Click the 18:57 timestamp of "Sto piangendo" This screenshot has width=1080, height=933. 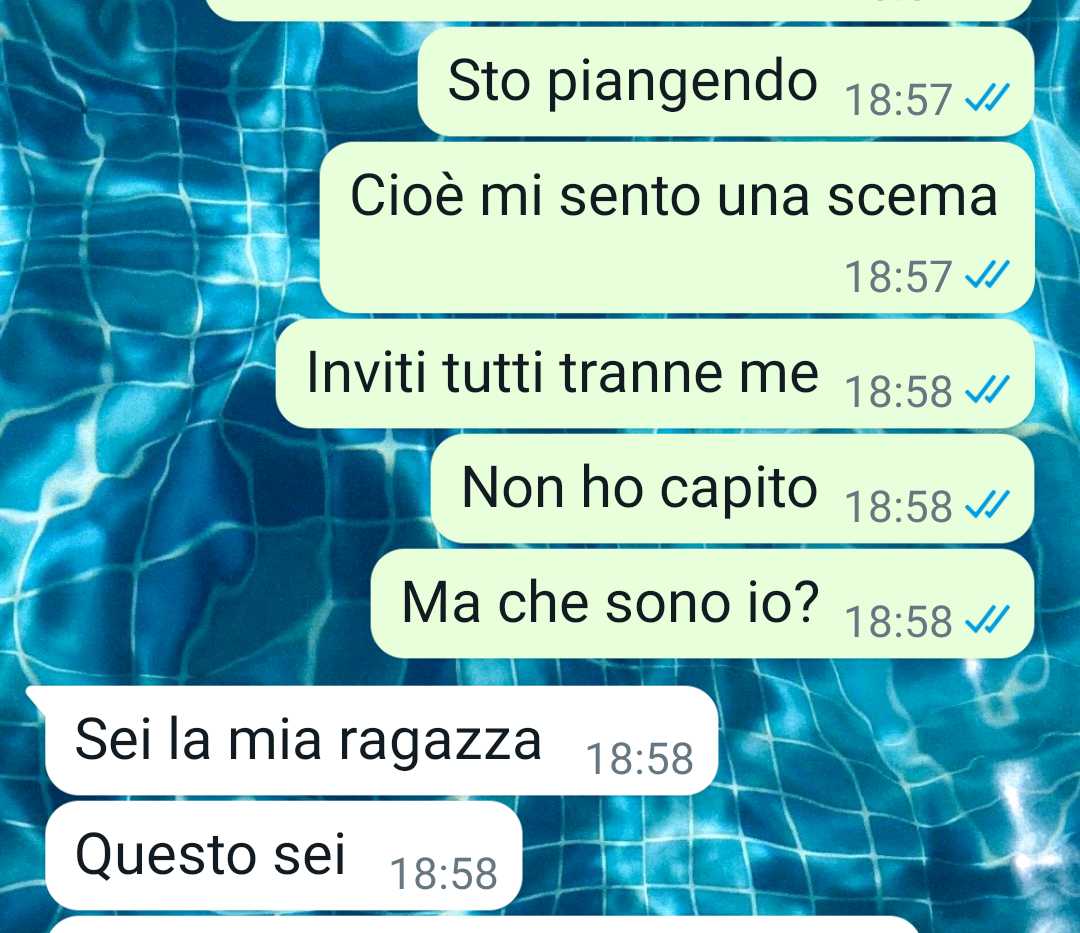pos(898,100)
